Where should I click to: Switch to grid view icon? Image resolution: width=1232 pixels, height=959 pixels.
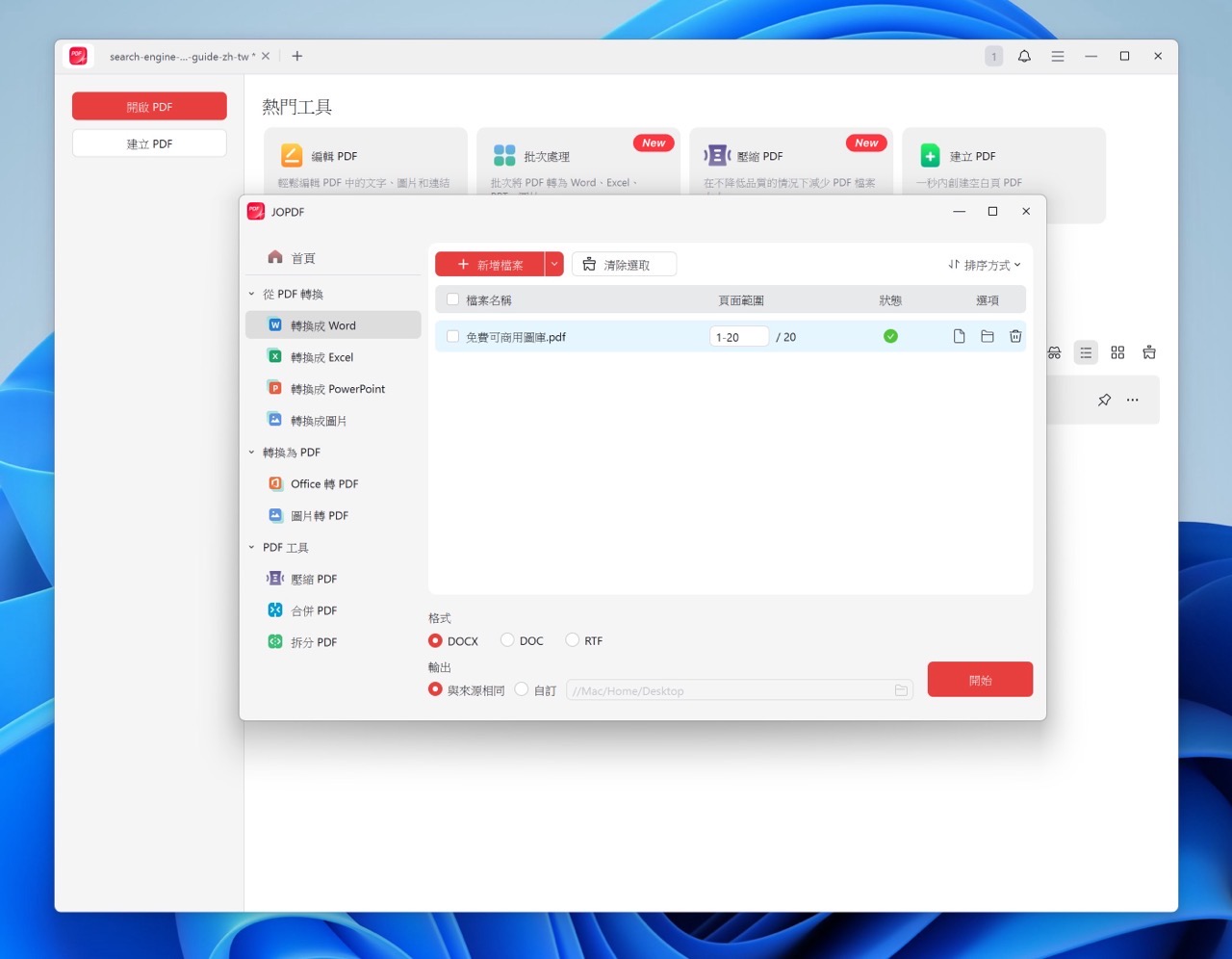pyautogui.click(x=1117, y=352)
